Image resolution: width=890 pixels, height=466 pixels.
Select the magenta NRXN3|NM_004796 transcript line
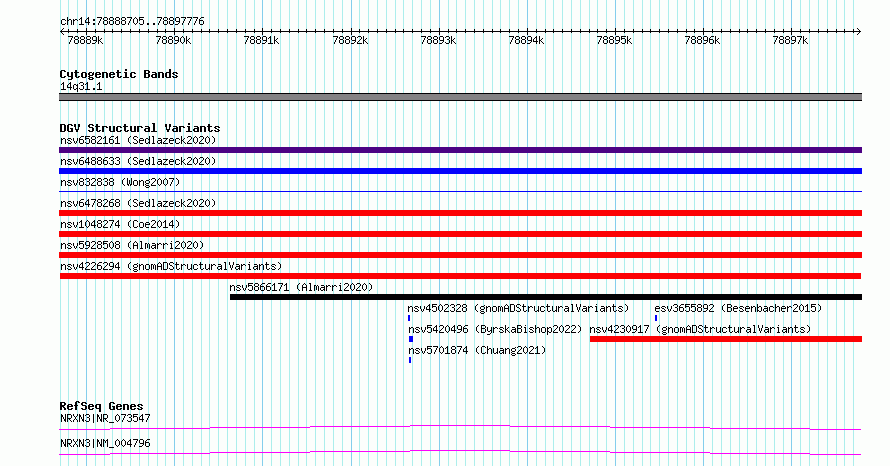pyautogui.click(x=460, y=452)
